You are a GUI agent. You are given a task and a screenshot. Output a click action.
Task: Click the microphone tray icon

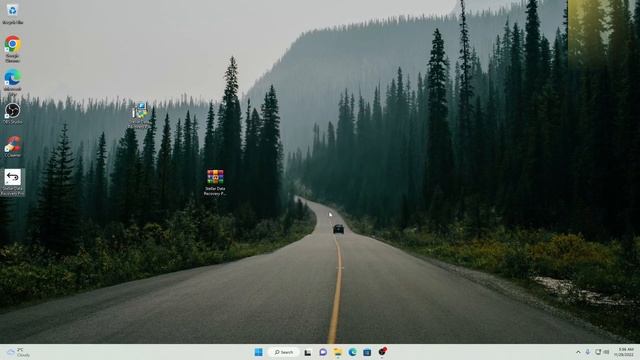(588, 352)
